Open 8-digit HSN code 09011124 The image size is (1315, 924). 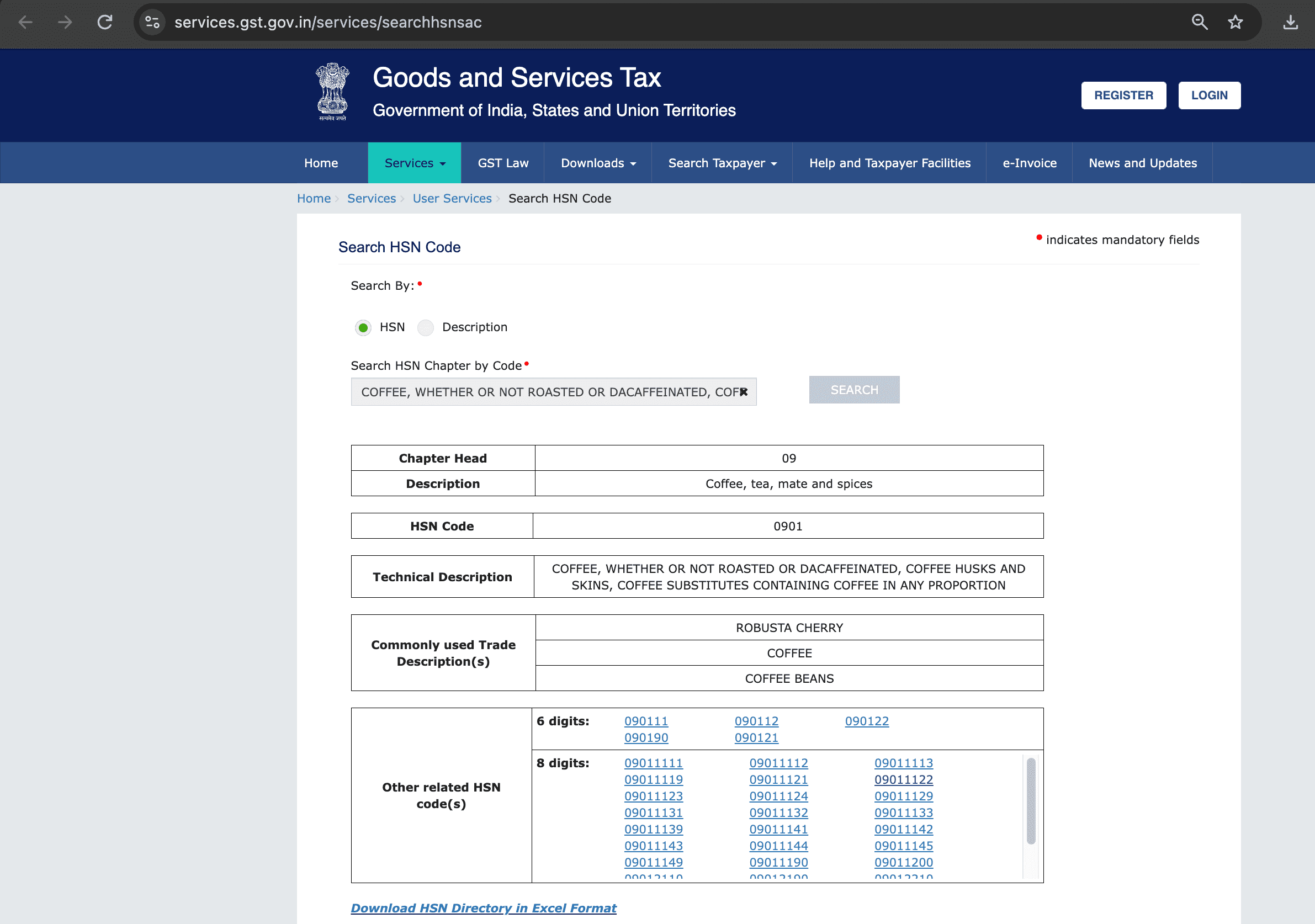(x=778, y=796)
